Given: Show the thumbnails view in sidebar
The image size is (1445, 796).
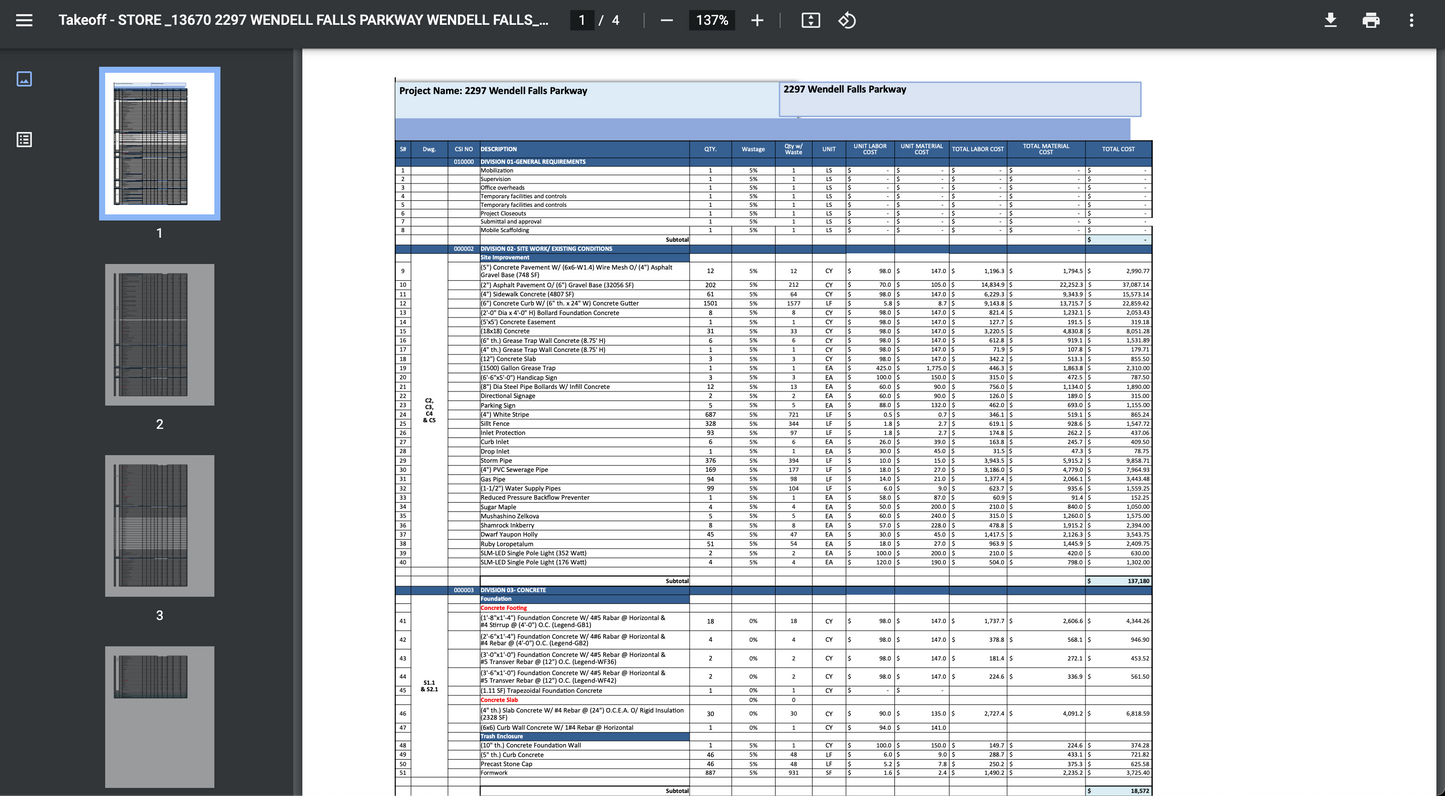Looking at the screenshot, I should (x=25, y=79).
